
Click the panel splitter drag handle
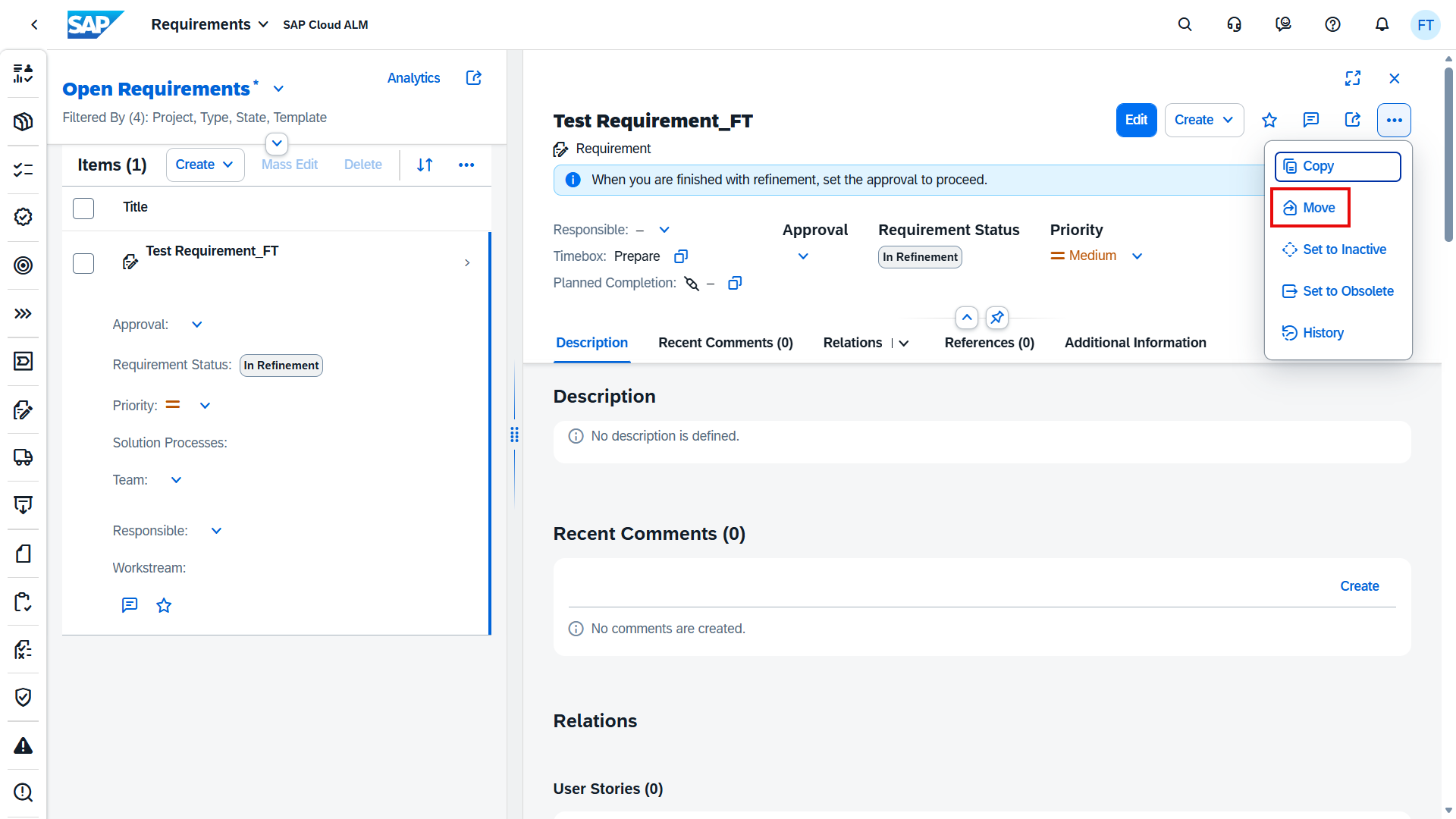tap(514, 435)
